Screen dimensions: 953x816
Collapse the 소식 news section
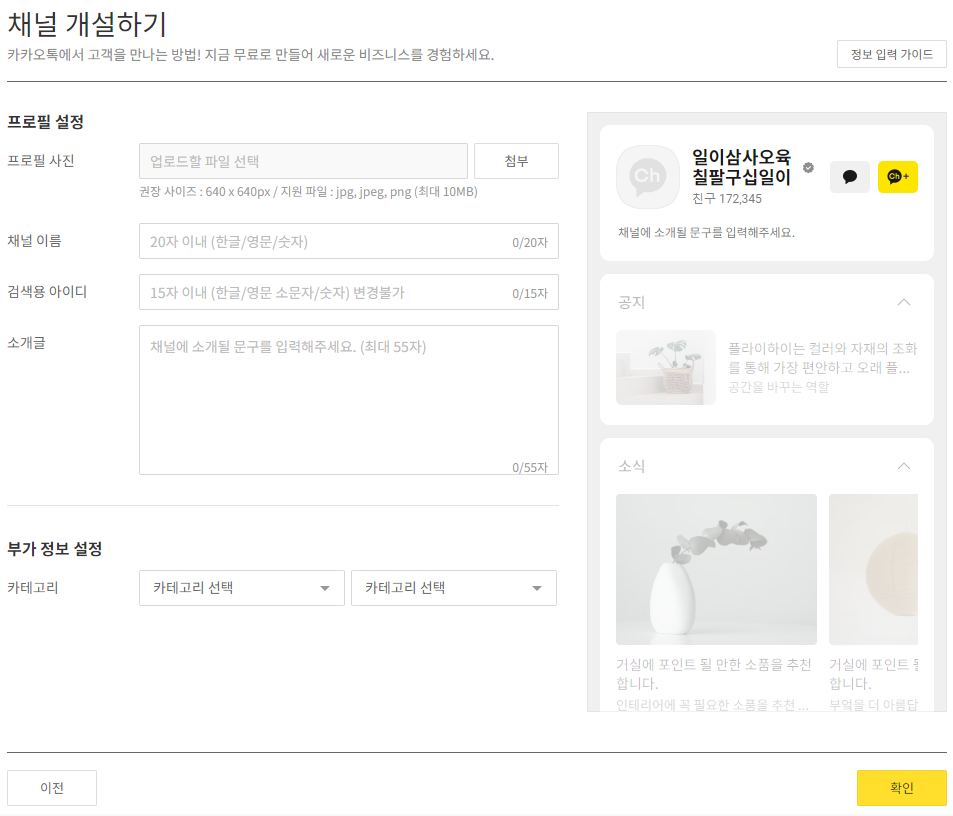904,466
